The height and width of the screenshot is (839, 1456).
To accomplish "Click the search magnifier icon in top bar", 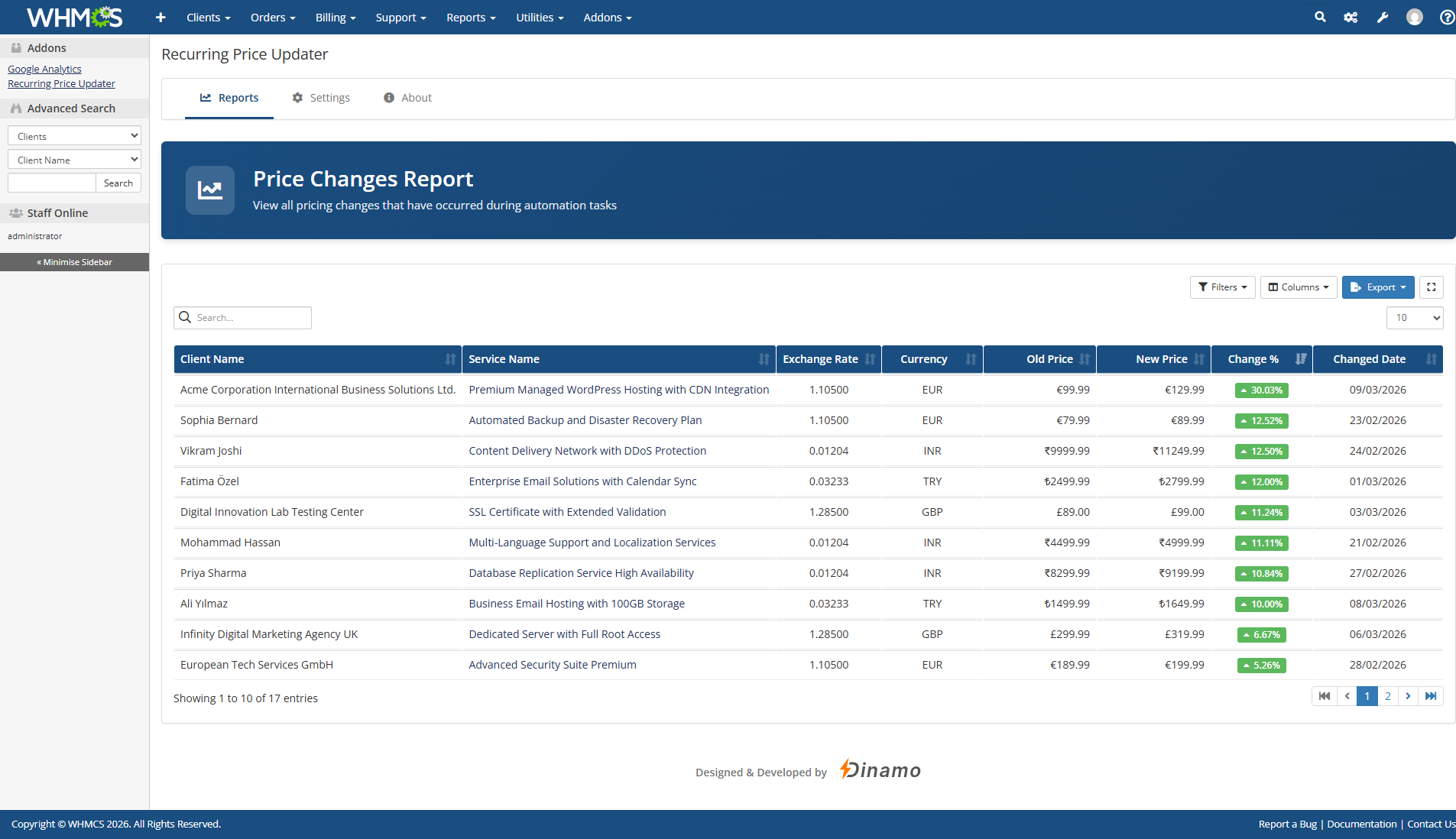I will coord(1320,17).
